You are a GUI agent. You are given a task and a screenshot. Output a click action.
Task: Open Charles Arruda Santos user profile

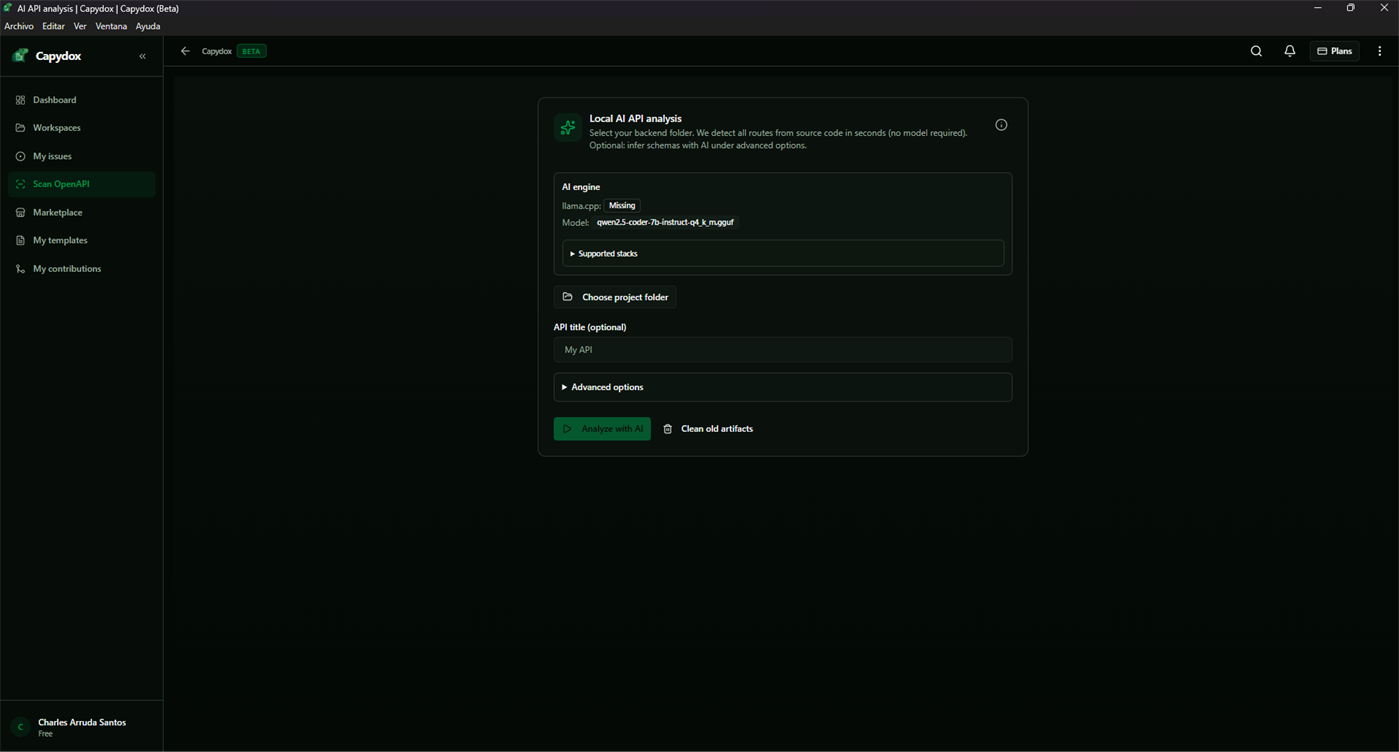point(81,727)
